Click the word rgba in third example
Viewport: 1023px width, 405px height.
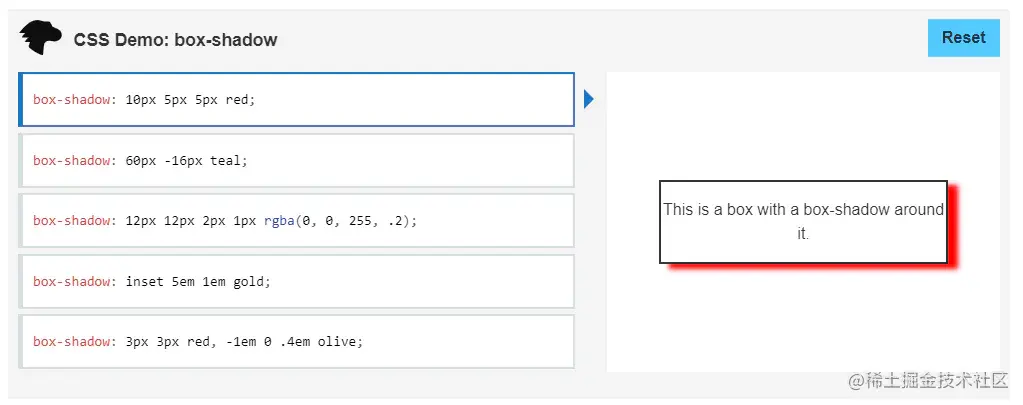[280, 220]
